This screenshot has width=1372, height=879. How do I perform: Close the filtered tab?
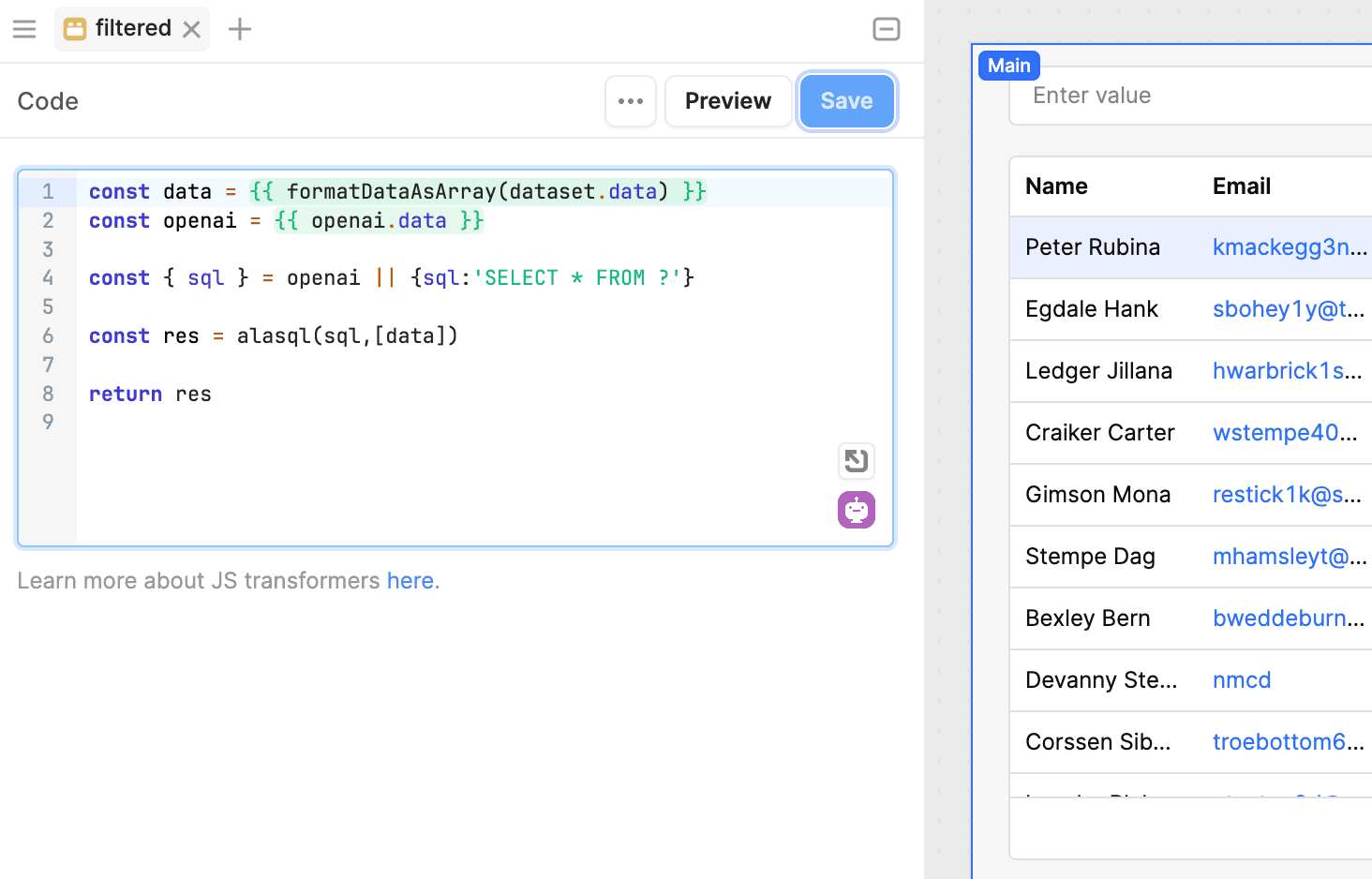[x=192, y=29]
